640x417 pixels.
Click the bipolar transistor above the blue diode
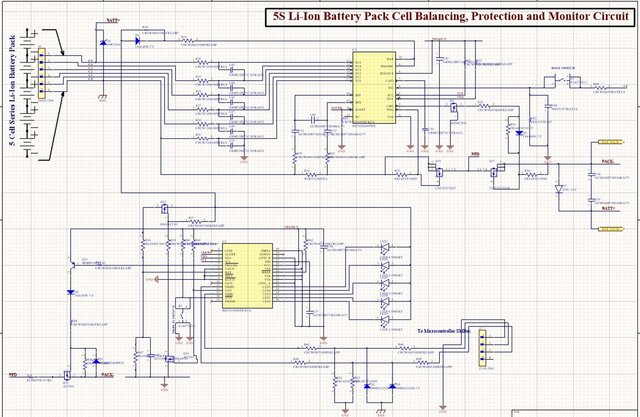click(72, 265)
